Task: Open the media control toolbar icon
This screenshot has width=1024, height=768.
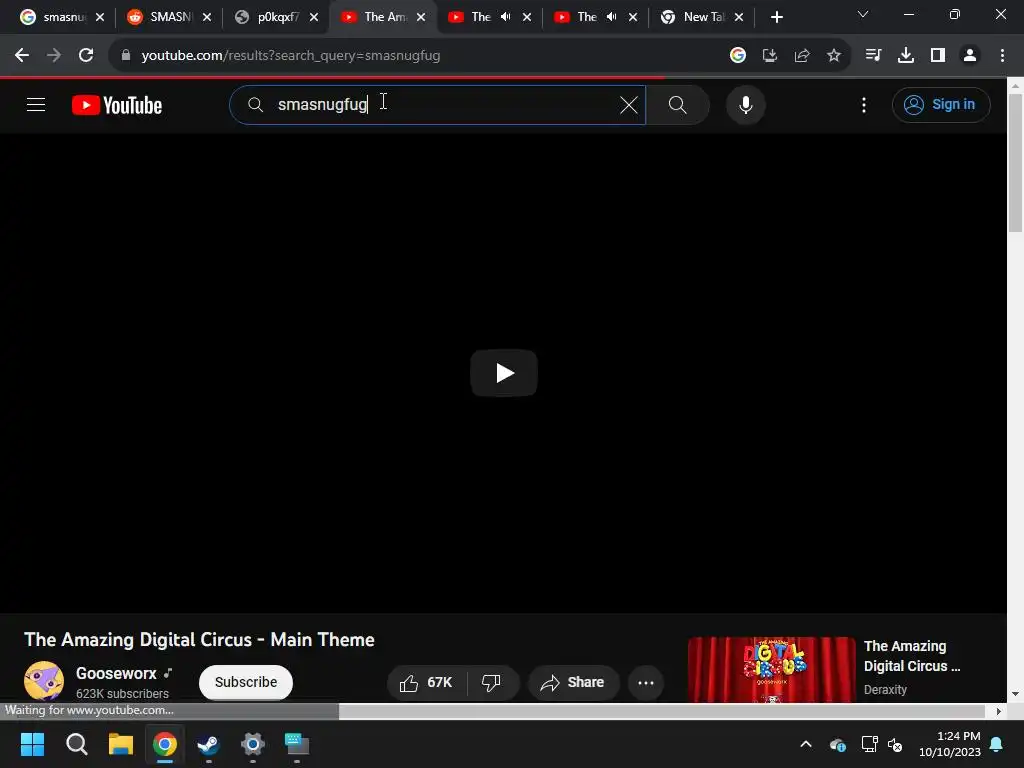Action: [873, 56]
